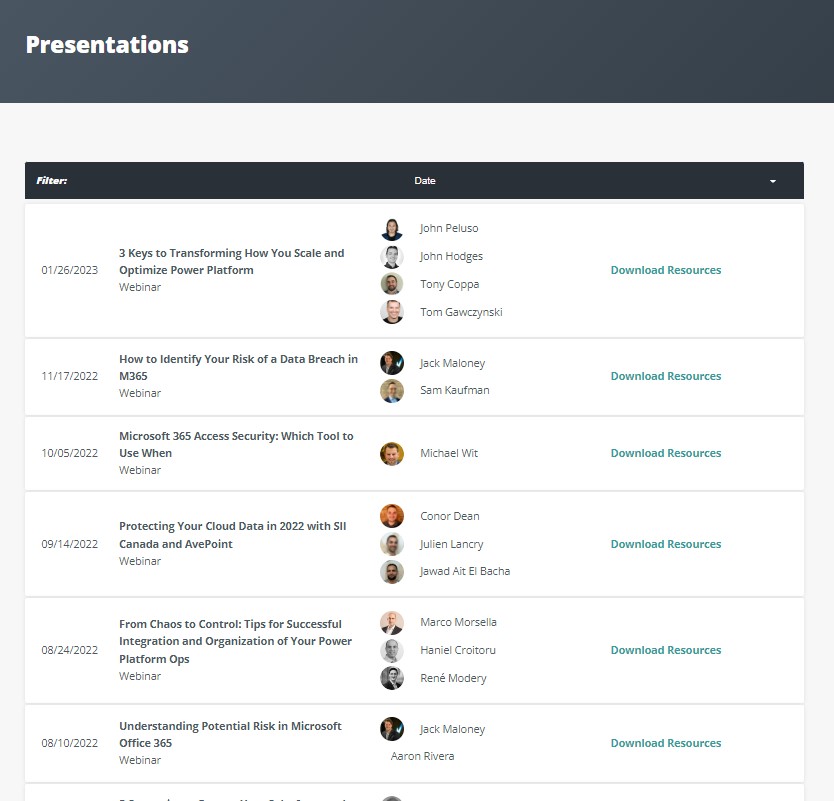Download resources for Understanding Potential Risk webinar
This screenshot has width=834, height=801.
(x=665, y=743)
